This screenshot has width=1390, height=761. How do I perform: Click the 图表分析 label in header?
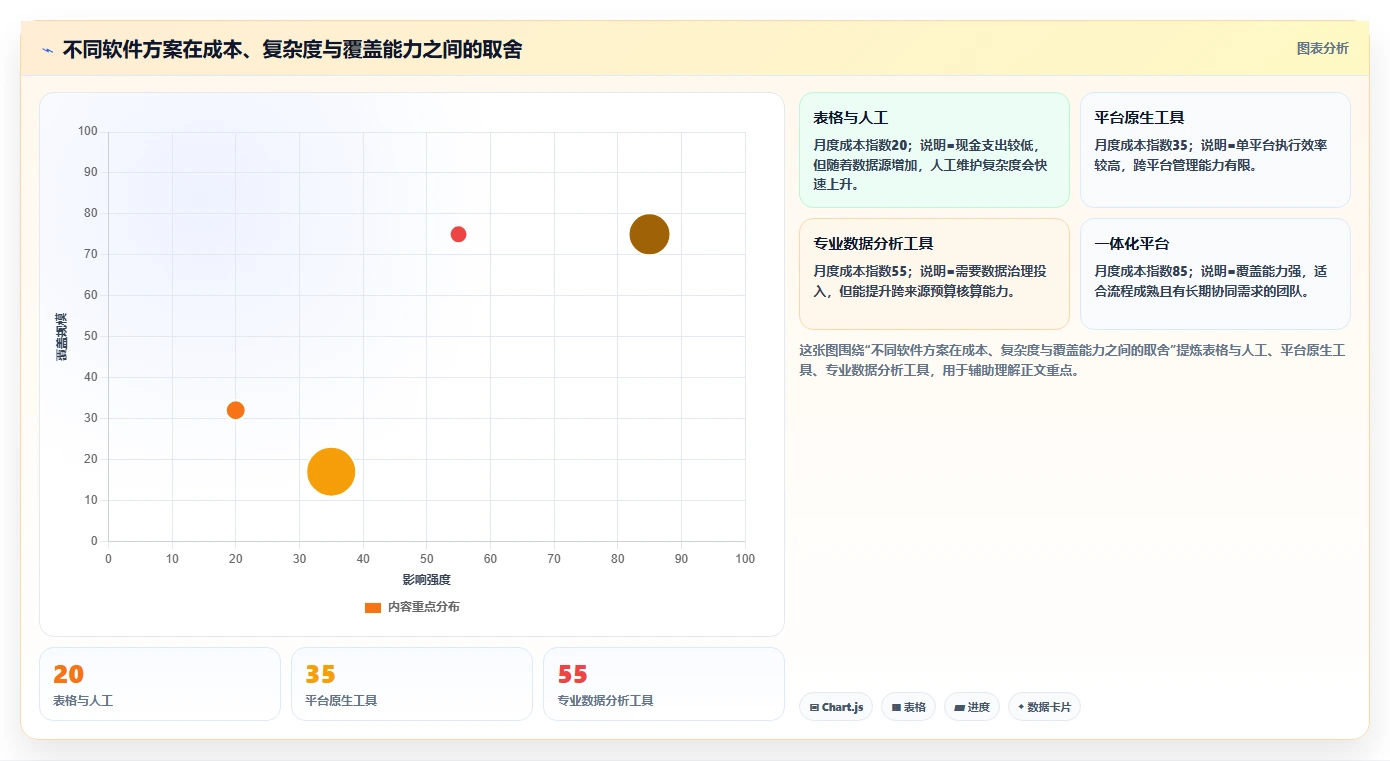click(x=1322, y=48)
